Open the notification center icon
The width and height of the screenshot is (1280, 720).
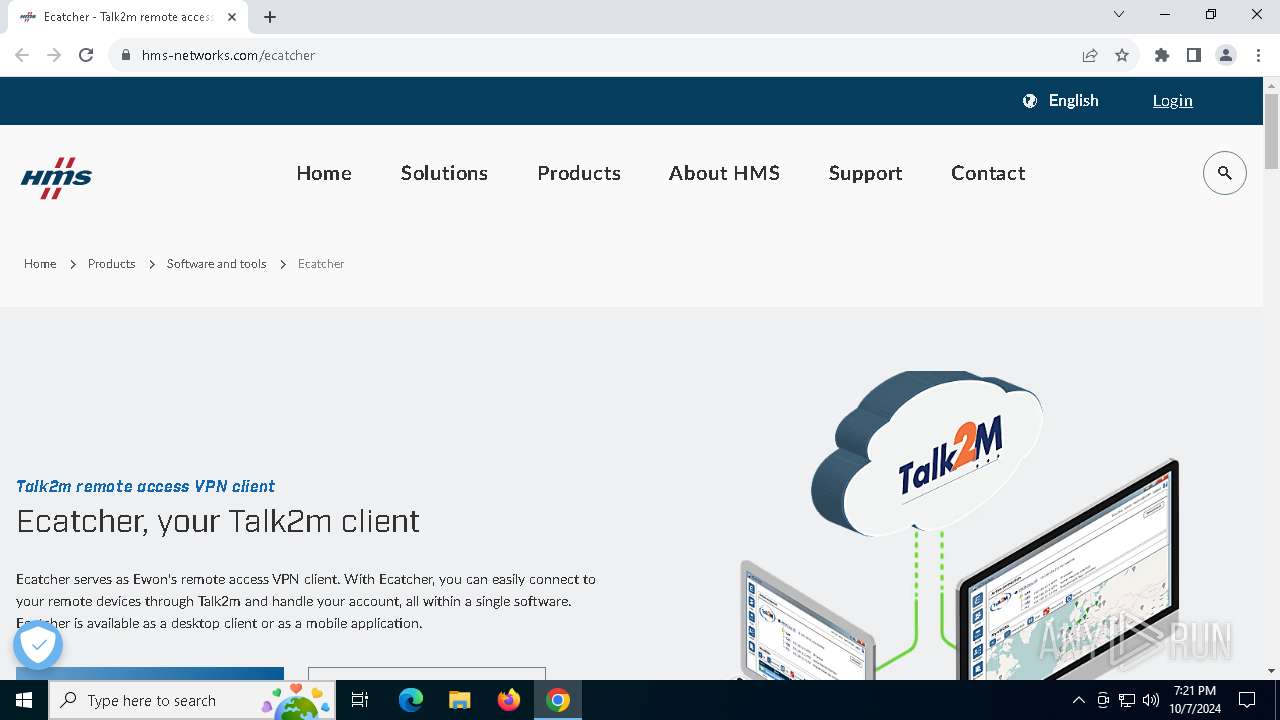click(1247, 700)
